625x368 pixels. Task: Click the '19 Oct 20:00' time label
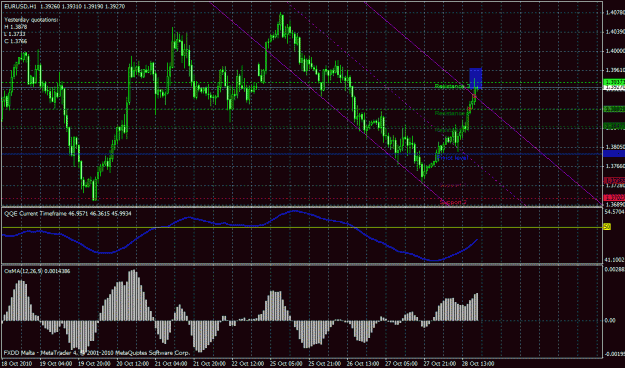click(x=94, y=364)
